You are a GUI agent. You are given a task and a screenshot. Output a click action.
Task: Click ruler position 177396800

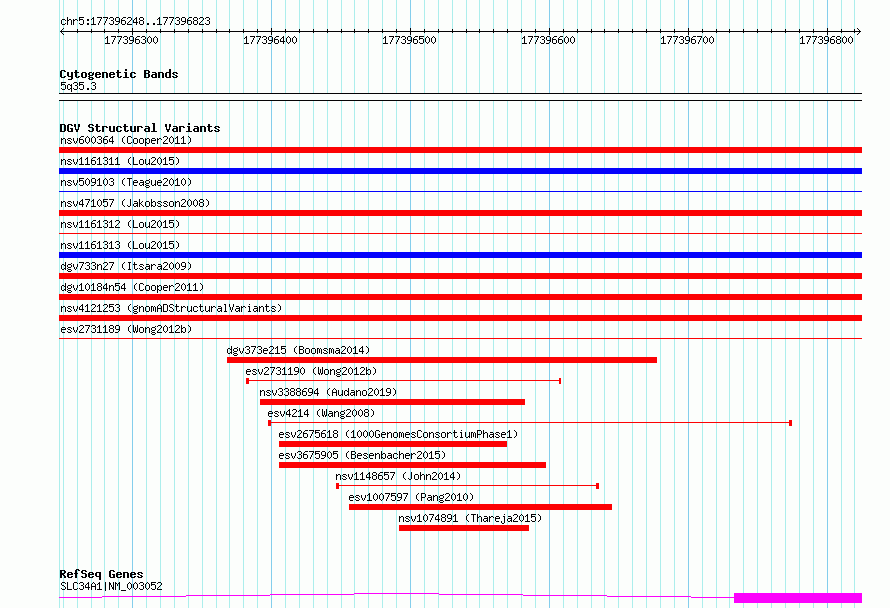pyautogui.click(x=826, y=40)
